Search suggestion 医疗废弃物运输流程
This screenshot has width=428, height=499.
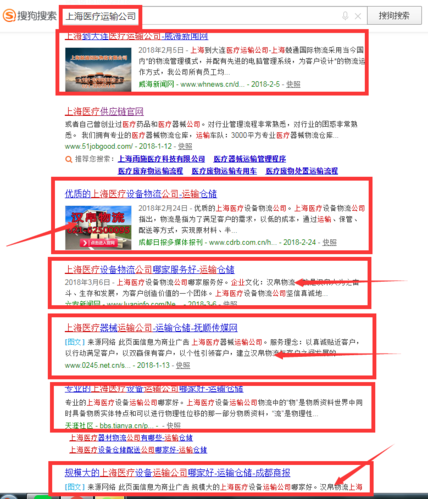point(150,171)
